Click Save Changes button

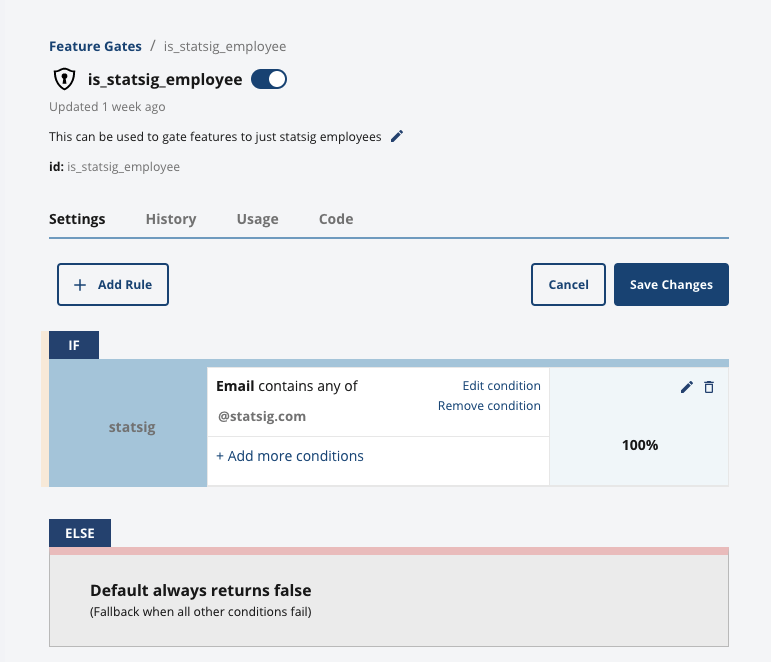pos(671,284)
